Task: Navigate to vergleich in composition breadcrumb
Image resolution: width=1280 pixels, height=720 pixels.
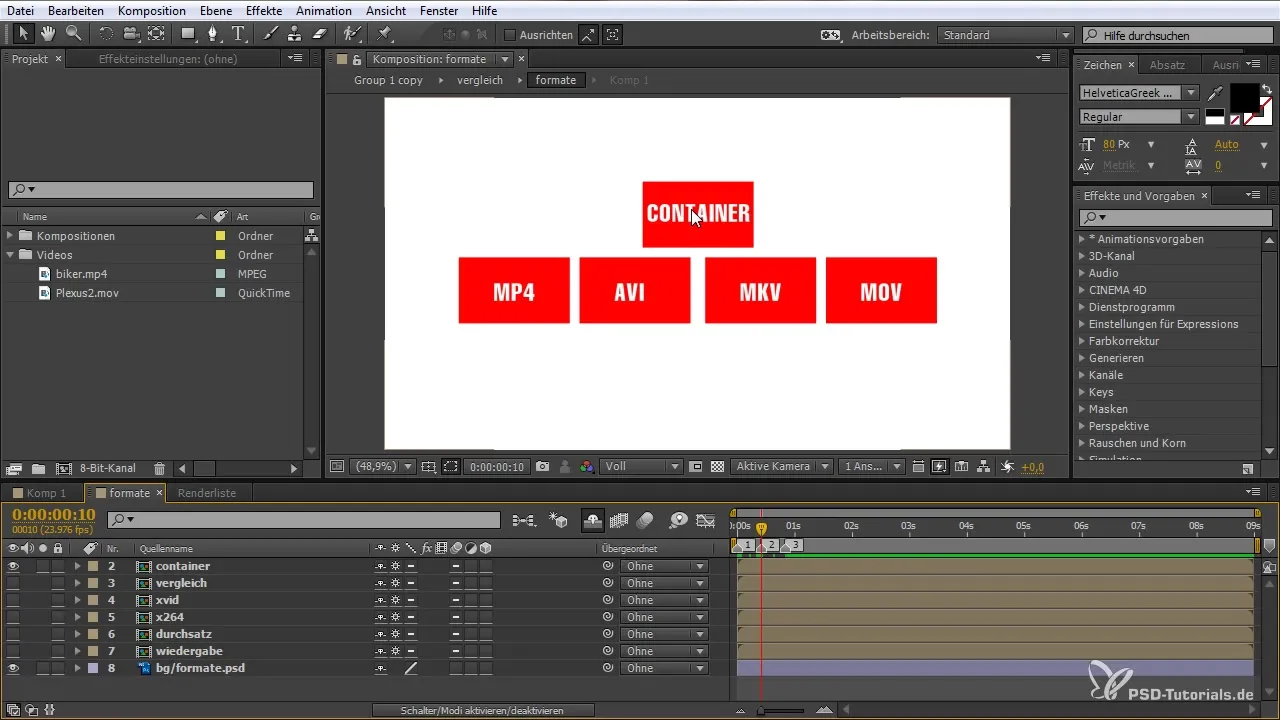Action: 480,80
